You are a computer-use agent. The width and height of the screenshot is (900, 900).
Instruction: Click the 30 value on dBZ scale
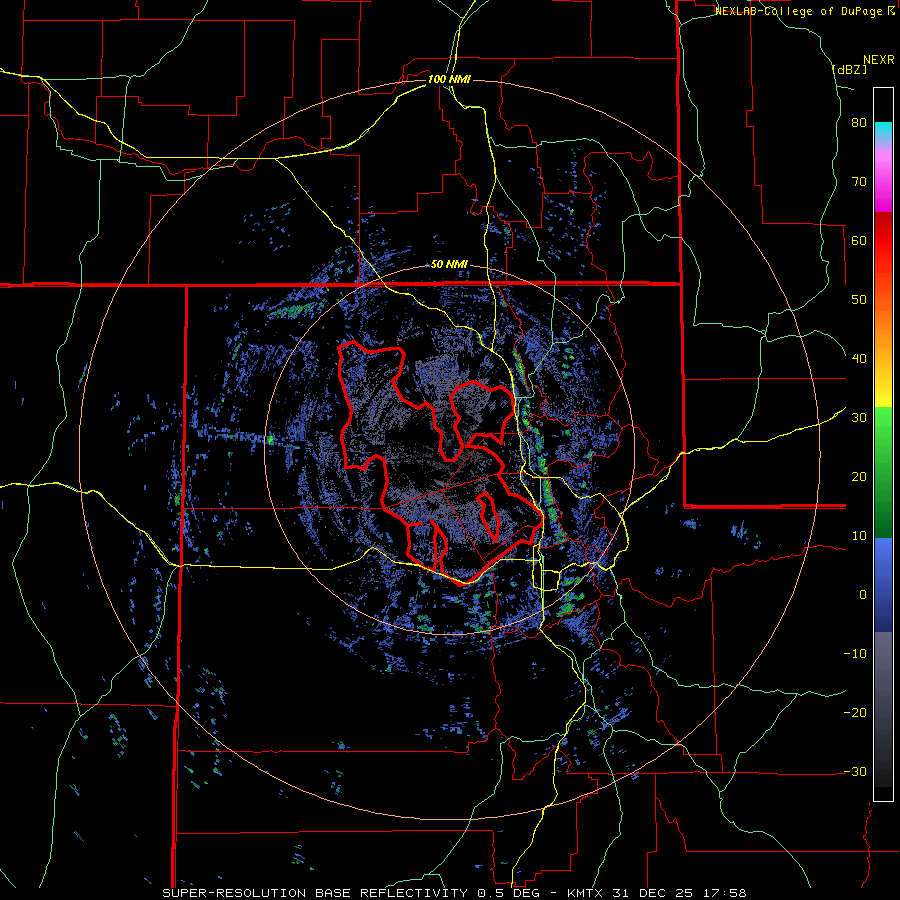(859, 417)
